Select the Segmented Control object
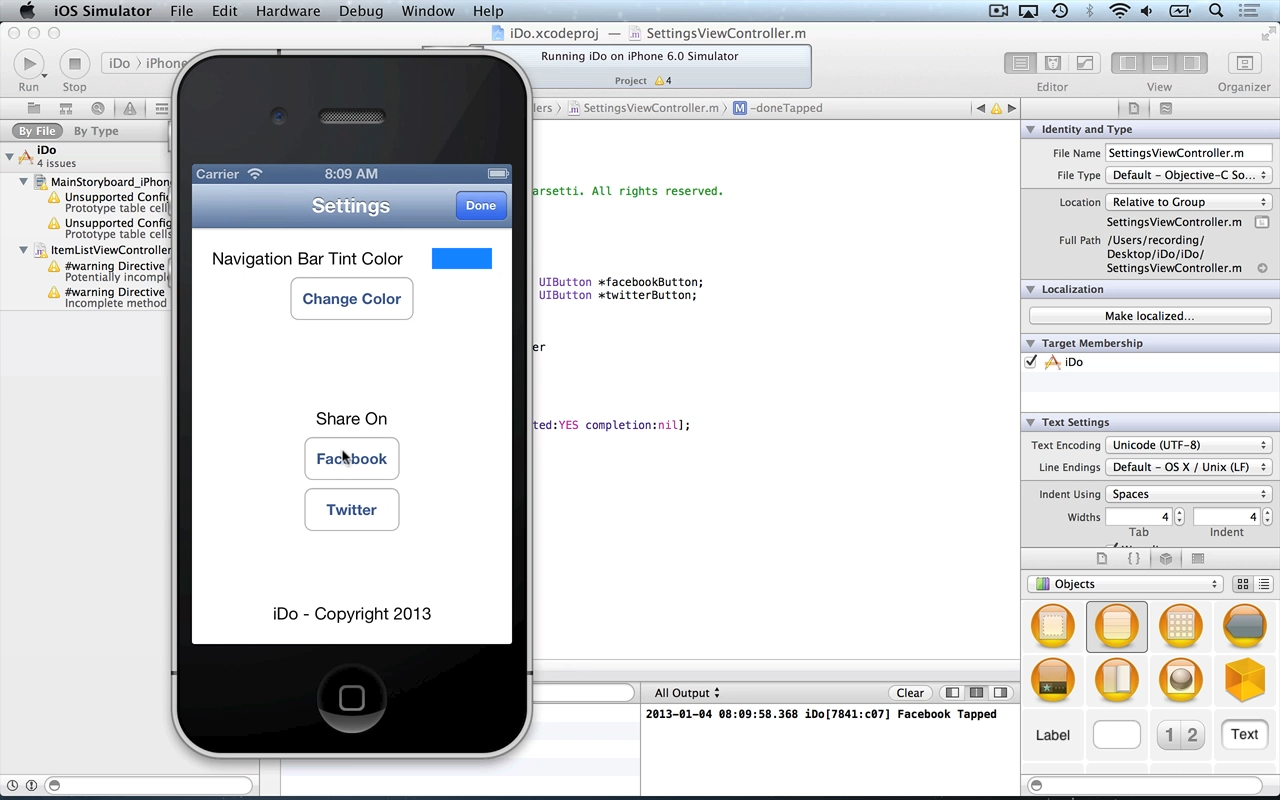Image resolution: width=1280 pixels, height=800 pixels. pyautogui.click(x=1181, y=735)
